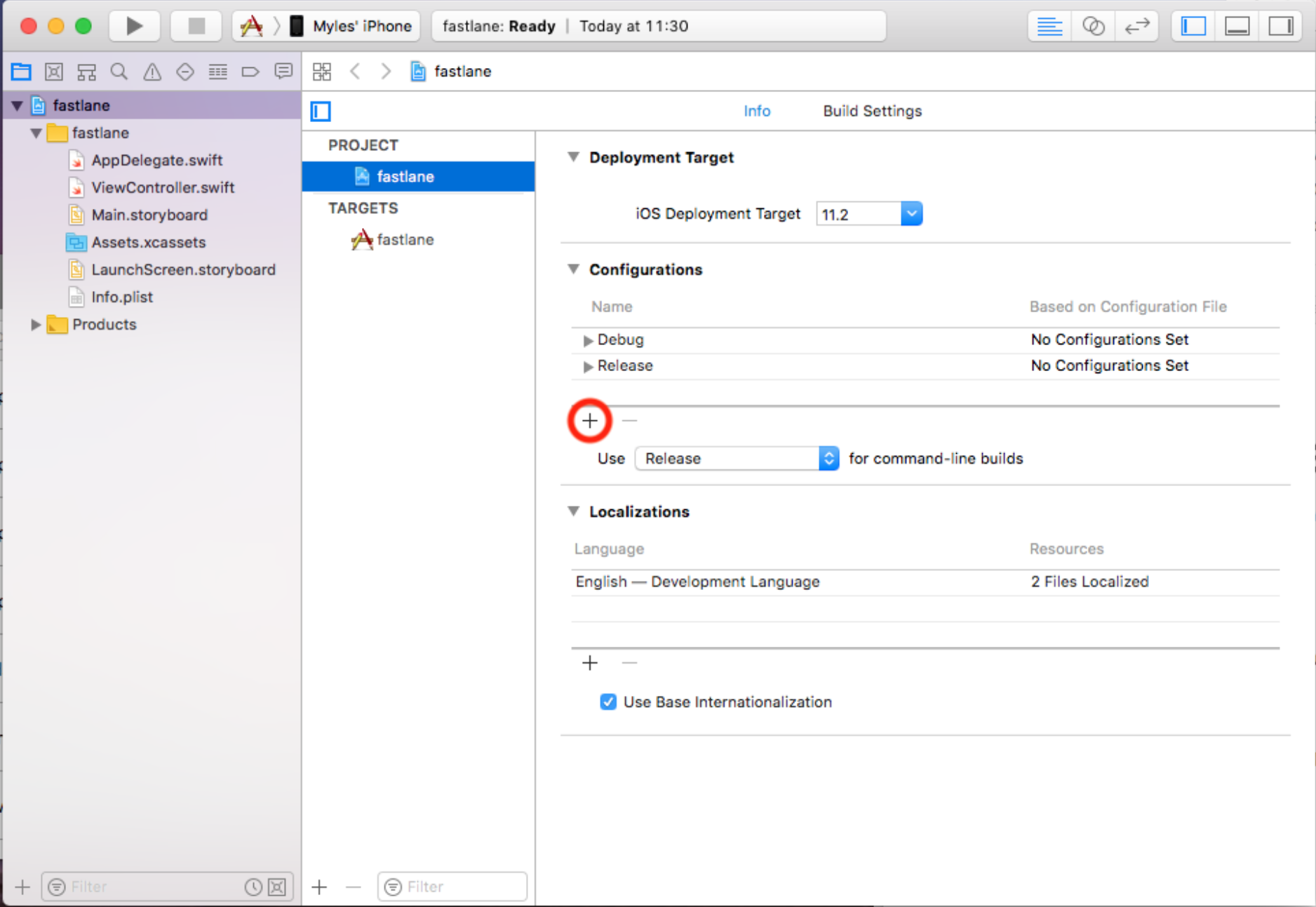Open the Issue navigator warning icon
Screen dimensions: 1316x907
click(x=152, y=72)
